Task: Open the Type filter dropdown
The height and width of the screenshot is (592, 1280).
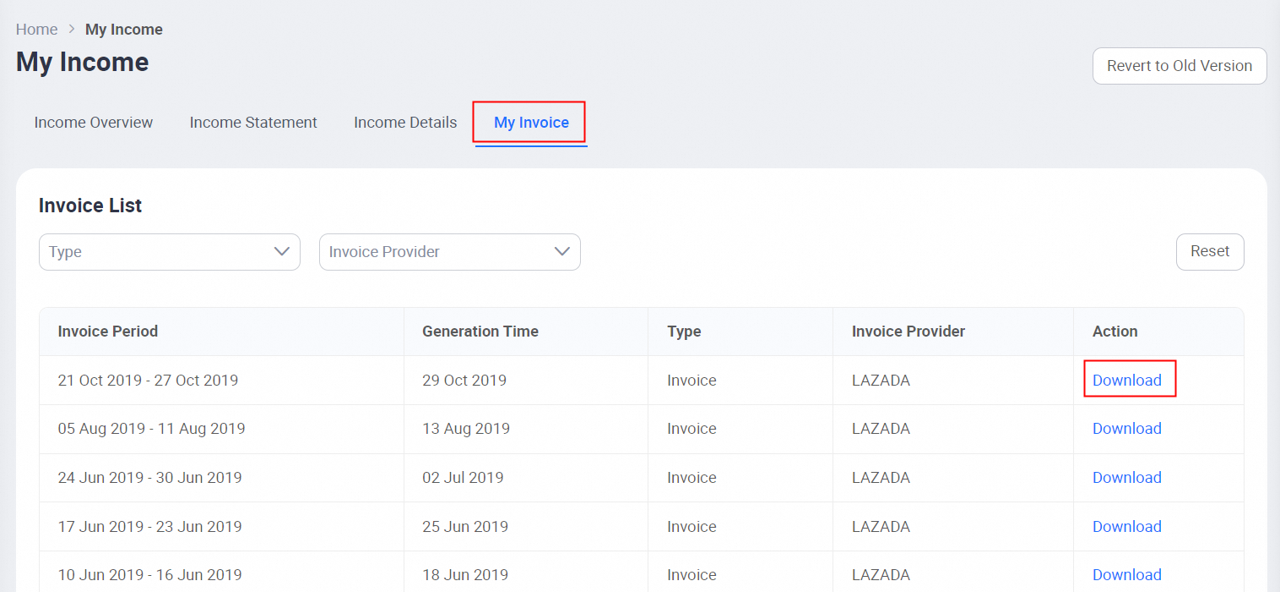Action: 169,251
